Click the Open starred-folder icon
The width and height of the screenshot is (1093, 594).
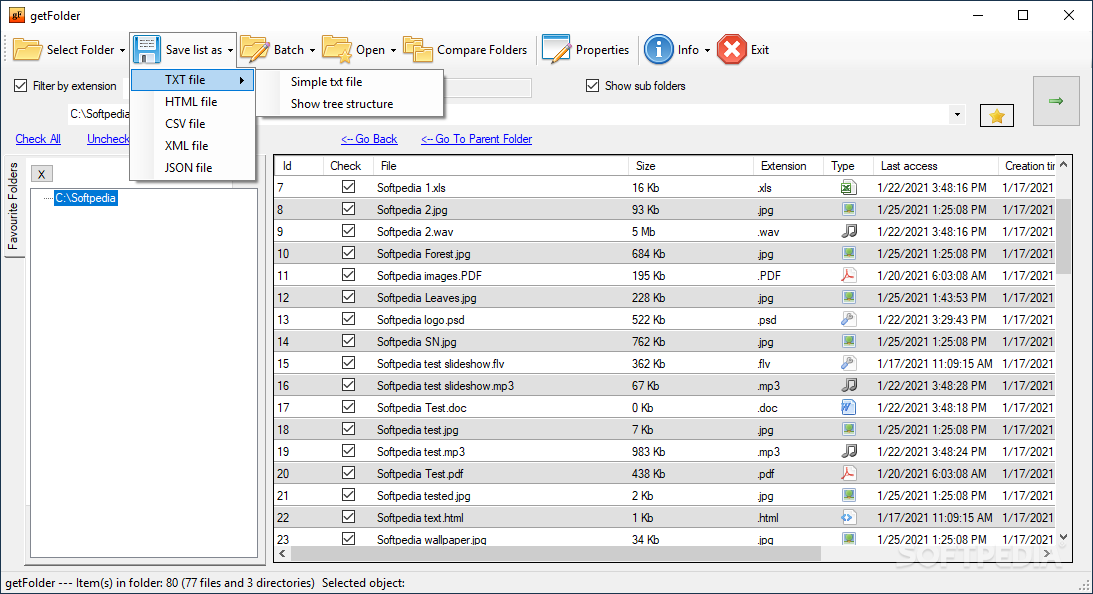(x=337, y=50)
